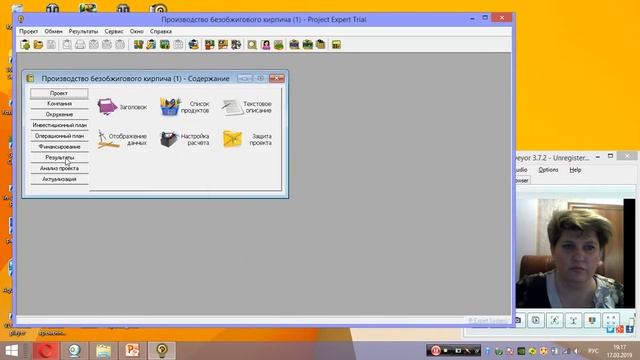The height and width of the screenshot is (360, 640).
Task: Open the red Opera taskbar icon
Action: click(45, 351)
